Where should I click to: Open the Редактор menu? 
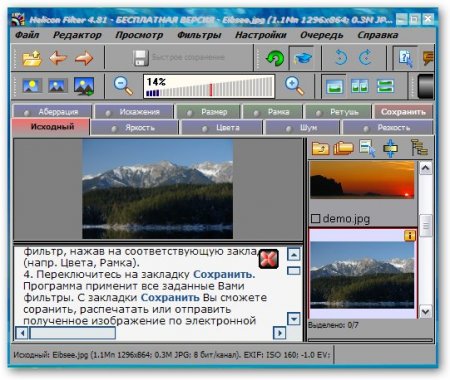coord(77,35)
